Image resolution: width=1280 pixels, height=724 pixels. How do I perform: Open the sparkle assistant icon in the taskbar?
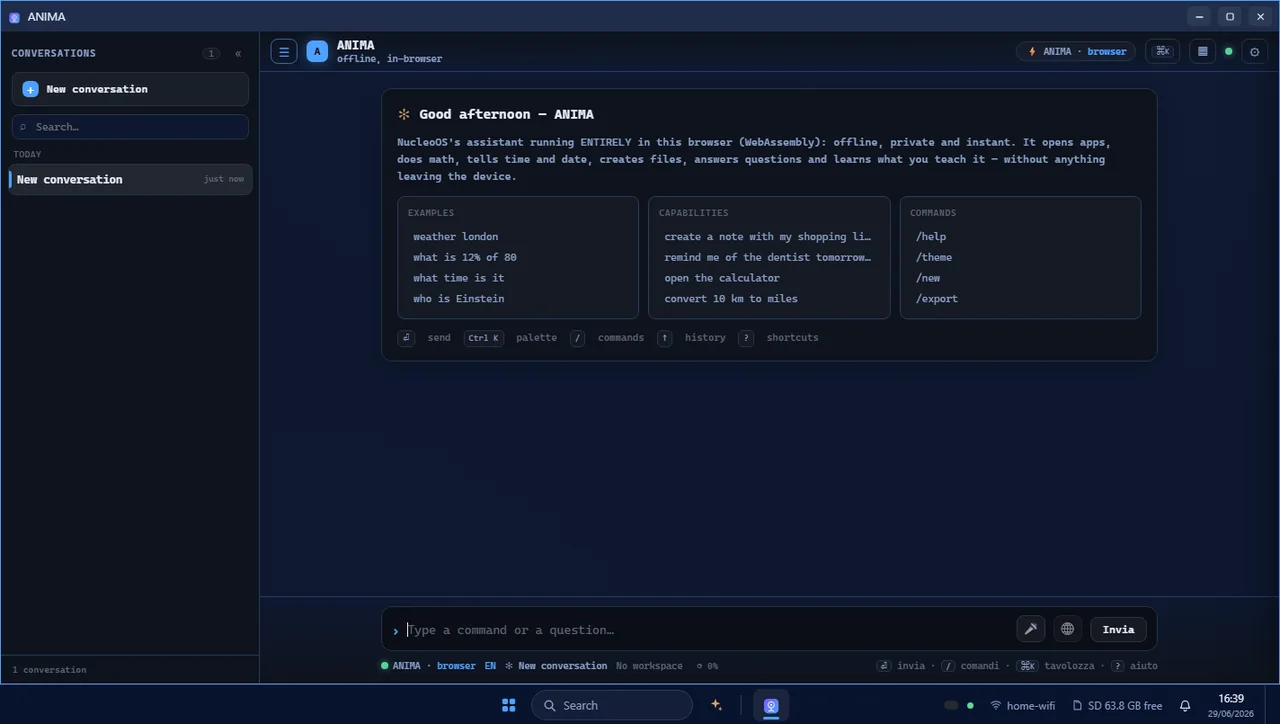pyautogui.click(x=716, y=705)
